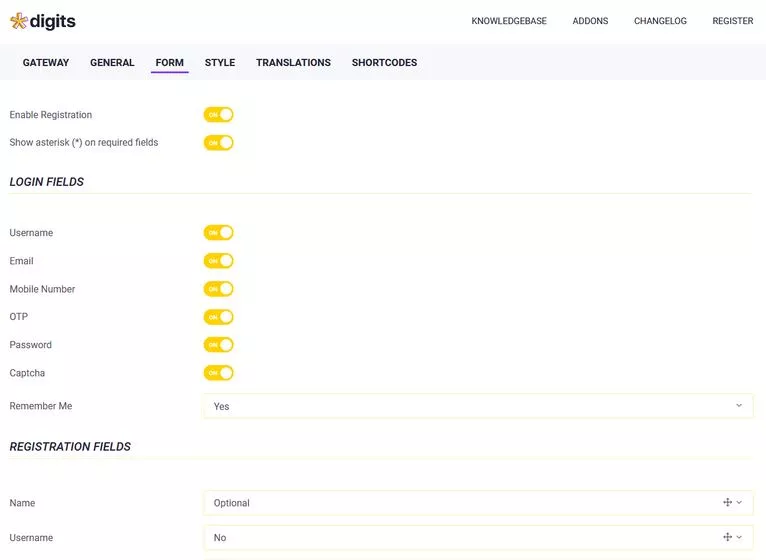
Task: Toggle the Enable Registration switch
Action: [x=218, y=115]
